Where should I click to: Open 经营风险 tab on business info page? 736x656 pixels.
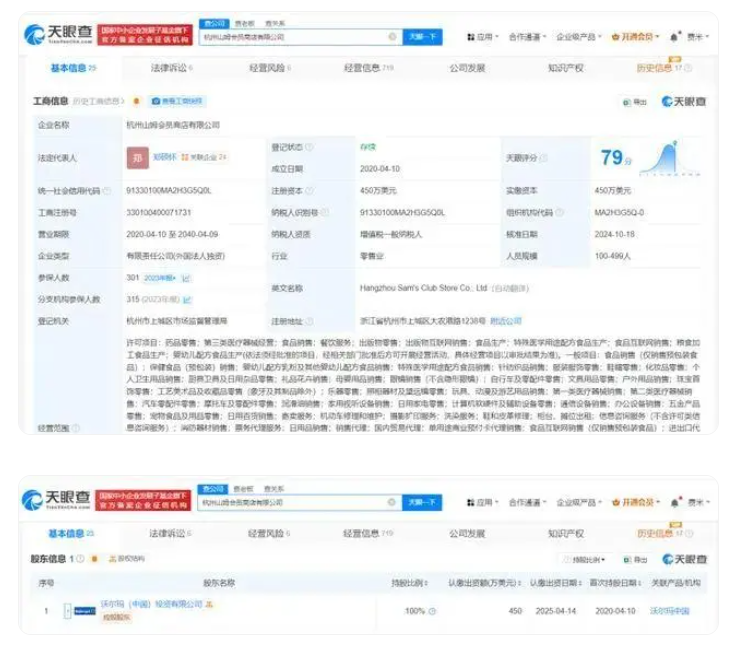(270, 68)
